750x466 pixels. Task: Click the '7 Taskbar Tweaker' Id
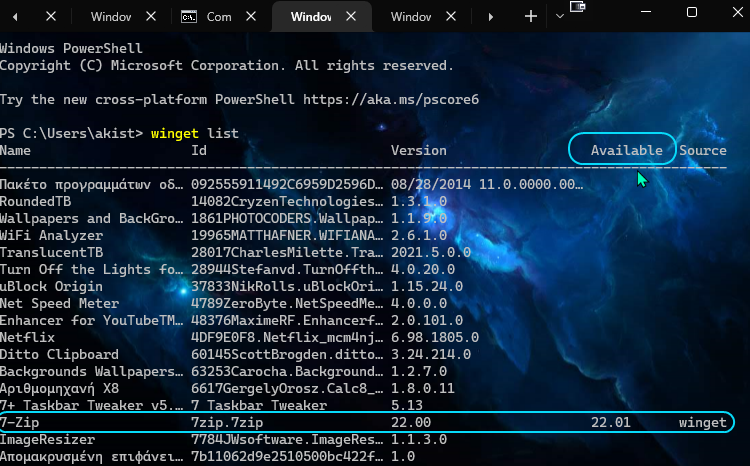pyautogui.click(x=259, y=405)
